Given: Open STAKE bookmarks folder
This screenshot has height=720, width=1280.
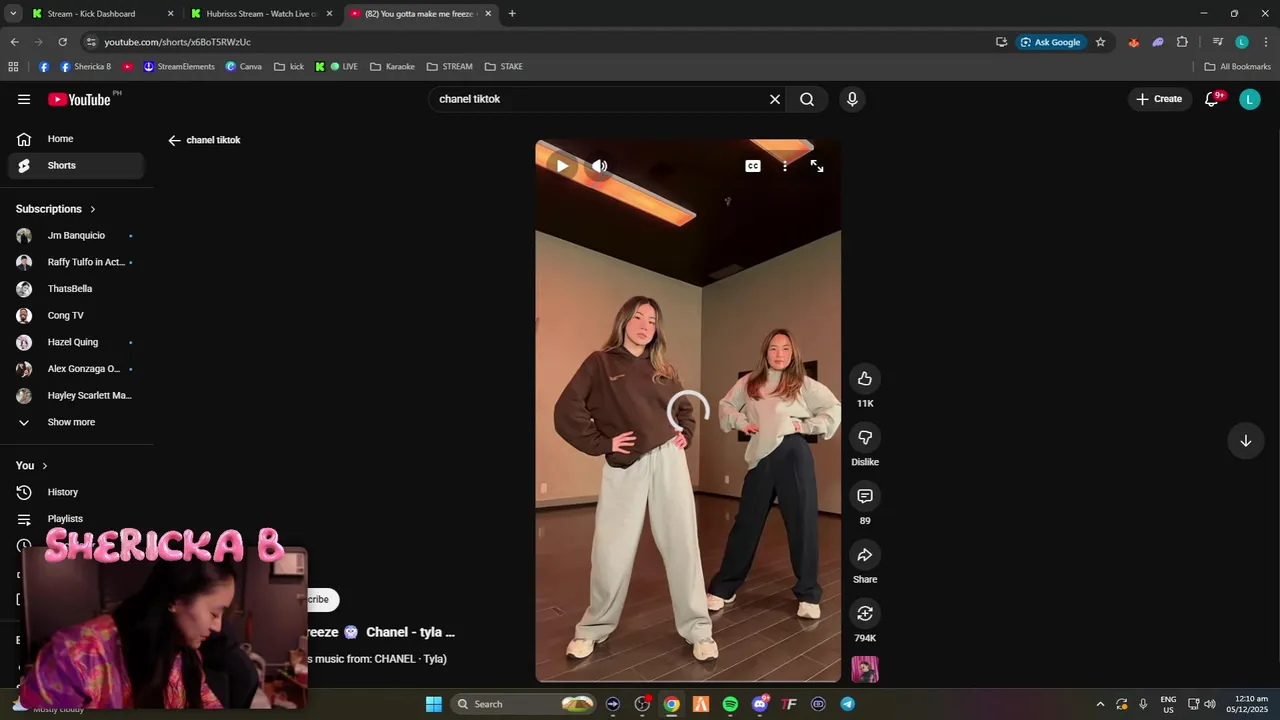Looking at the screenshot, I should point(504,67).
